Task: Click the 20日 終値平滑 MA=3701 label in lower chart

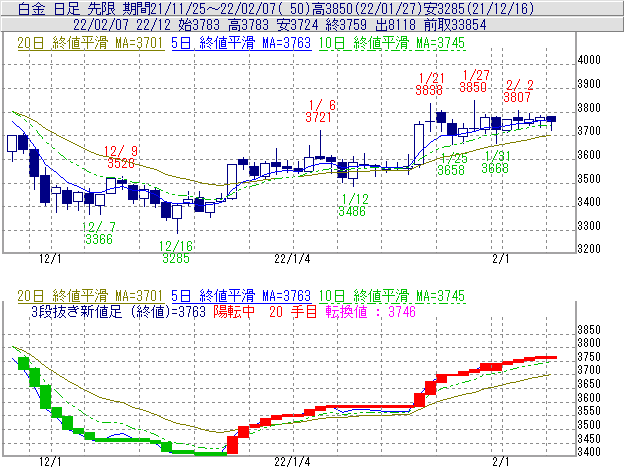Action: coord(91,296)
